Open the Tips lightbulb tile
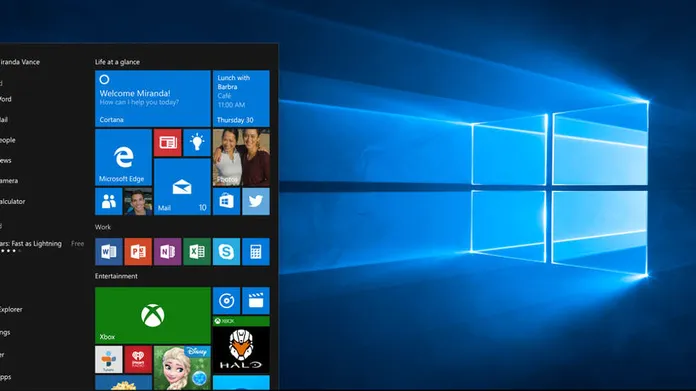 coord(197,142)
